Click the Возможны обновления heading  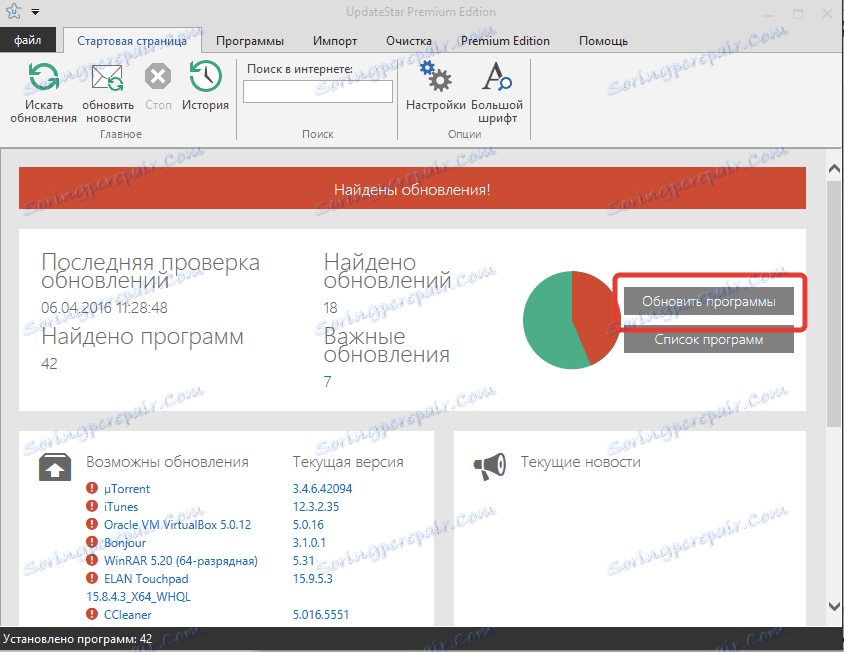tap(167, 462)
